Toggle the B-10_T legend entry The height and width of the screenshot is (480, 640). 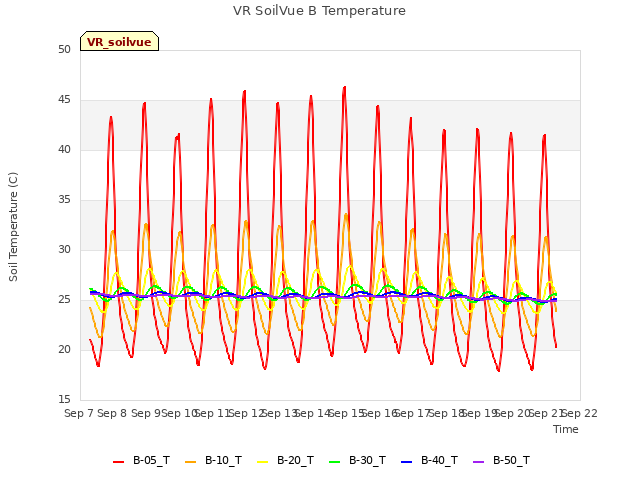point(213,461)
